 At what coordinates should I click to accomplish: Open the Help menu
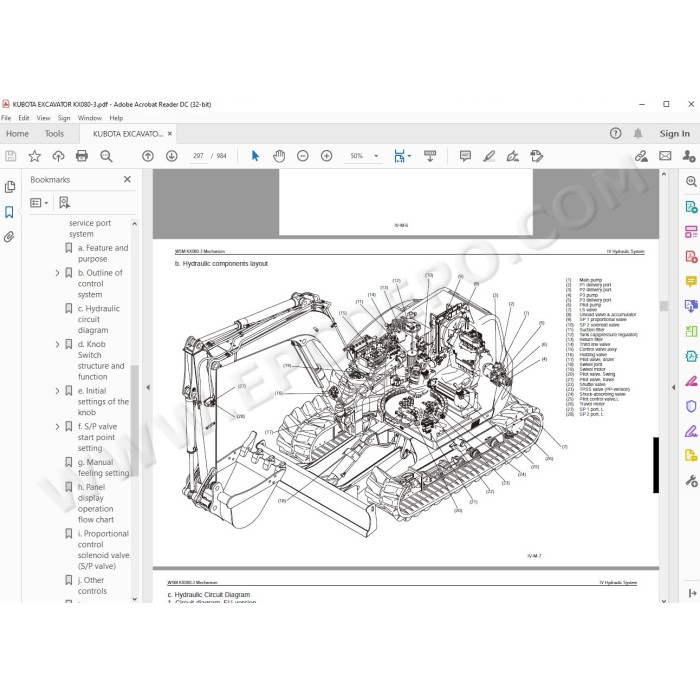point(116,118)
